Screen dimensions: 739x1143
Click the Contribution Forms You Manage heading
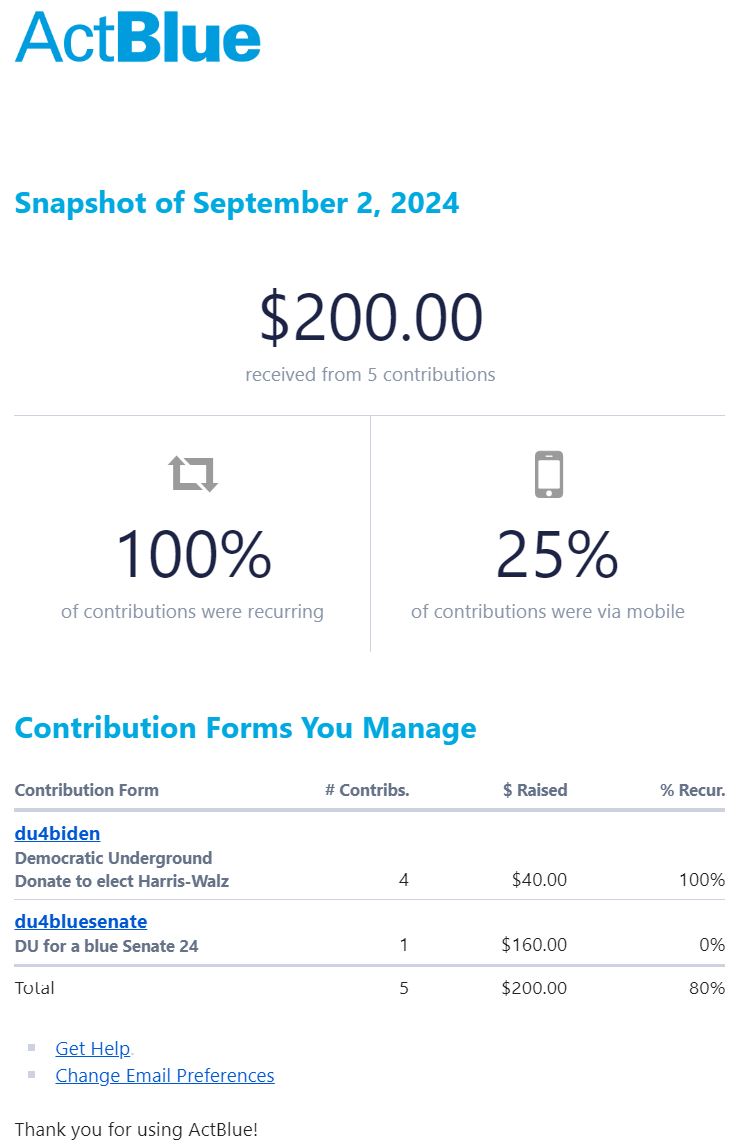coord(246,727)
